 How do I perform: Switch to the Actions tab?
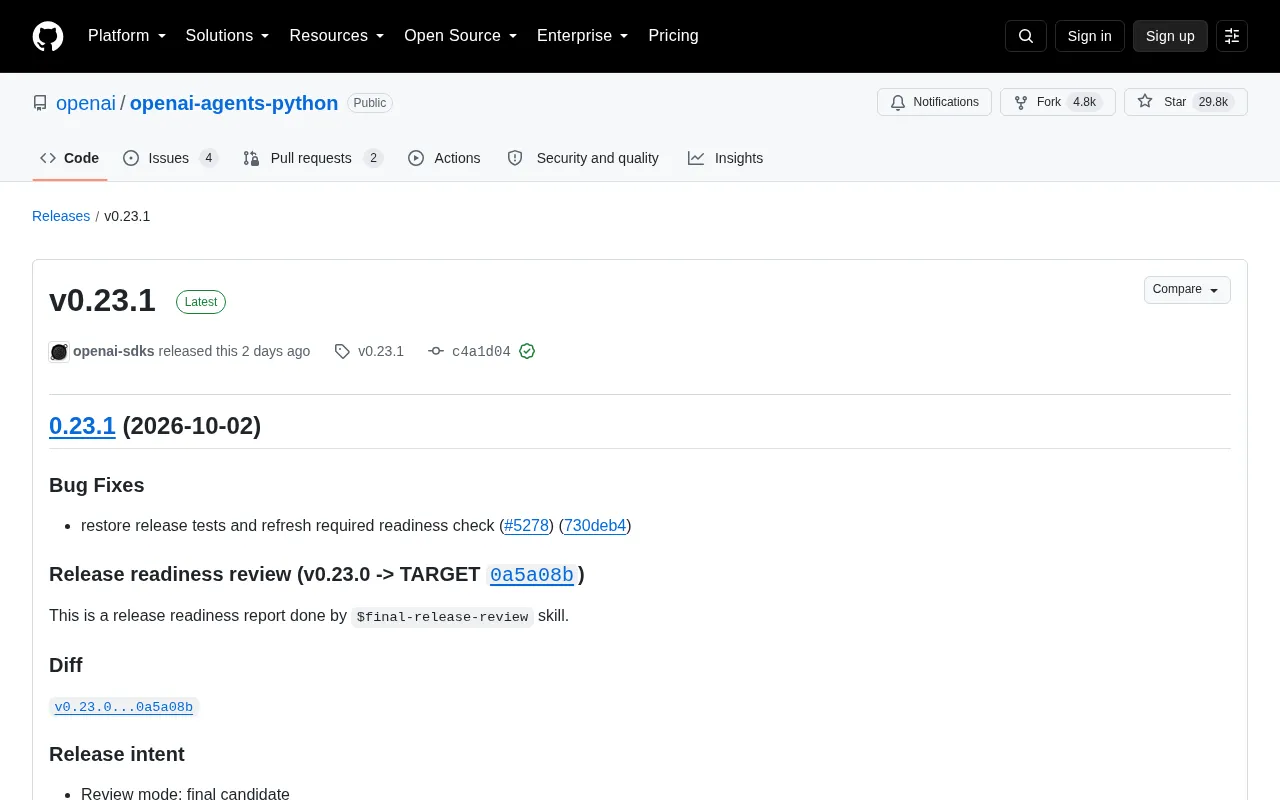click(444, 158)
